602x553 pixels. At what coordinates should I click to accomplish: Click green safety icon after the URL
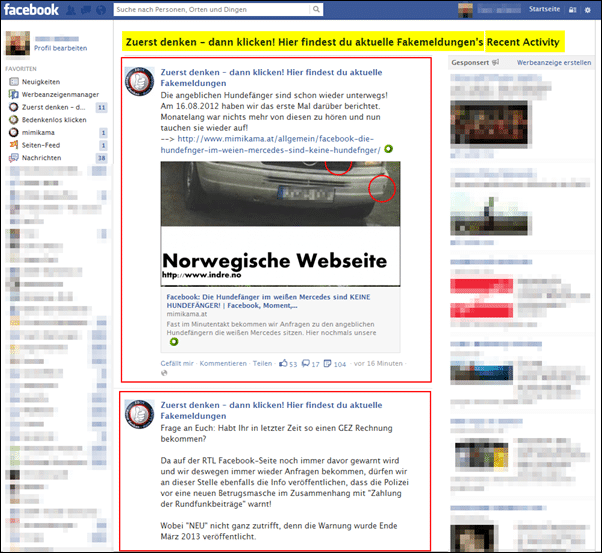tap(389, 149)
